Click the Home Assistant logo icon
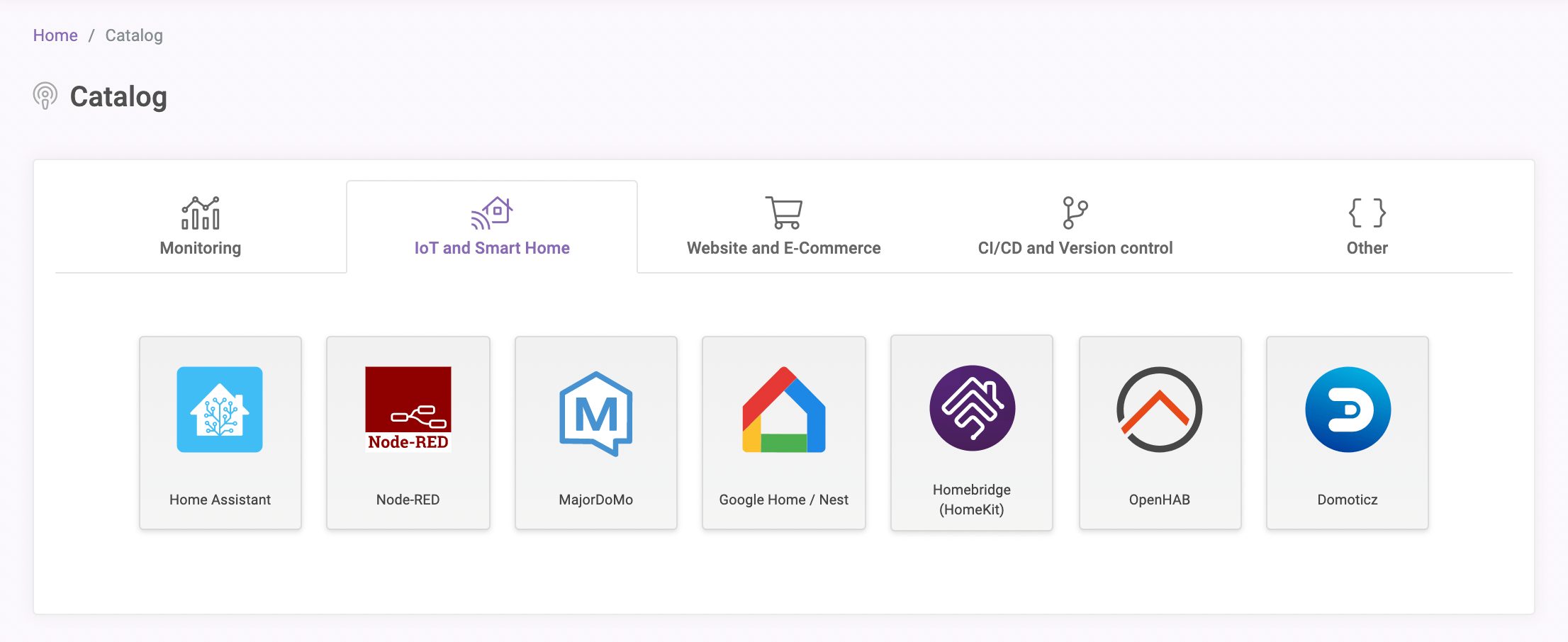Image resolution: width=1568 pixels, height=642 pixels. pos(220,410)
